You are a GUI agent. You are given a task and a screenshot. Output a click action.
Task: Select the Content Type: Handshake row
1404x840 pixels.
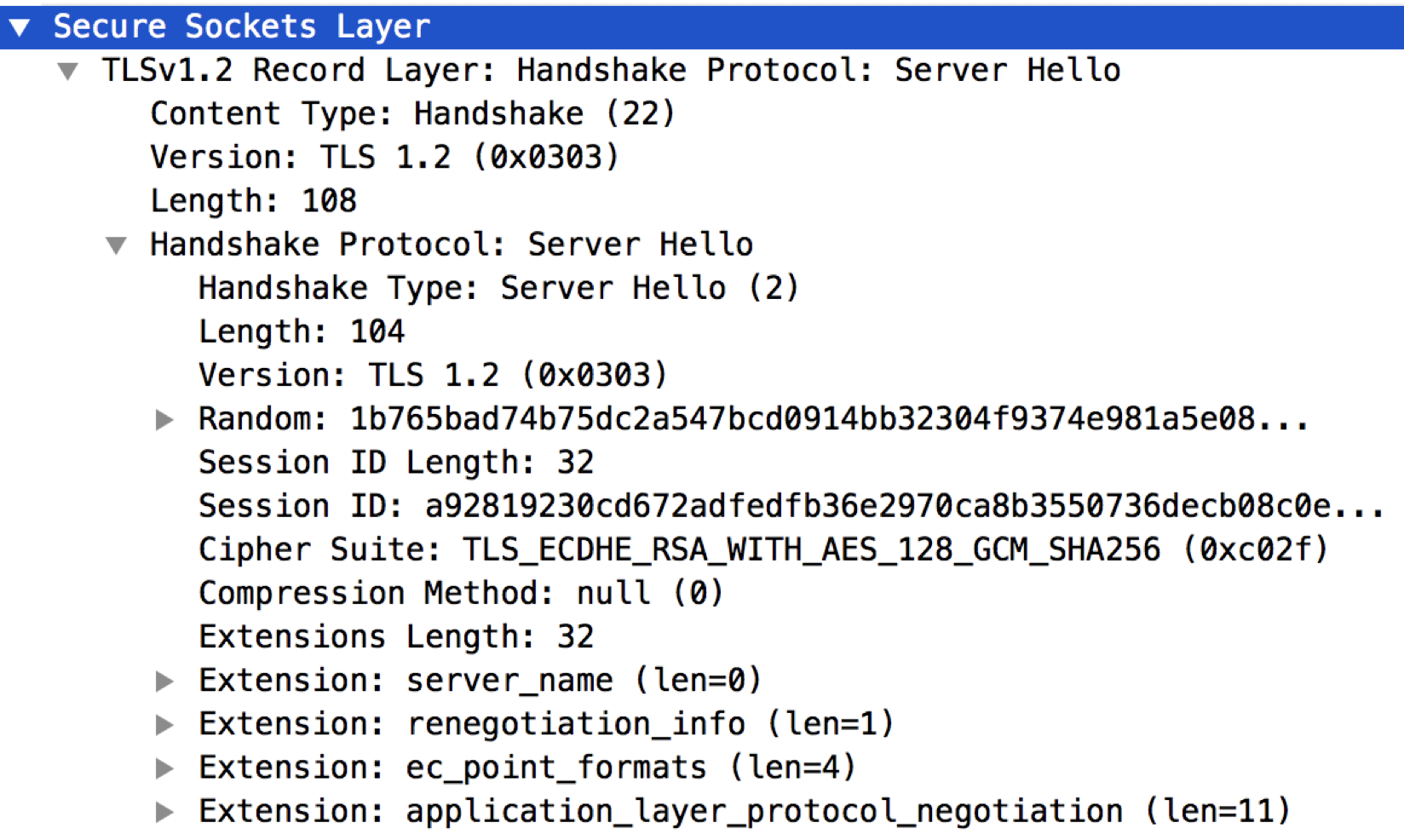click(x=412, y=114)
